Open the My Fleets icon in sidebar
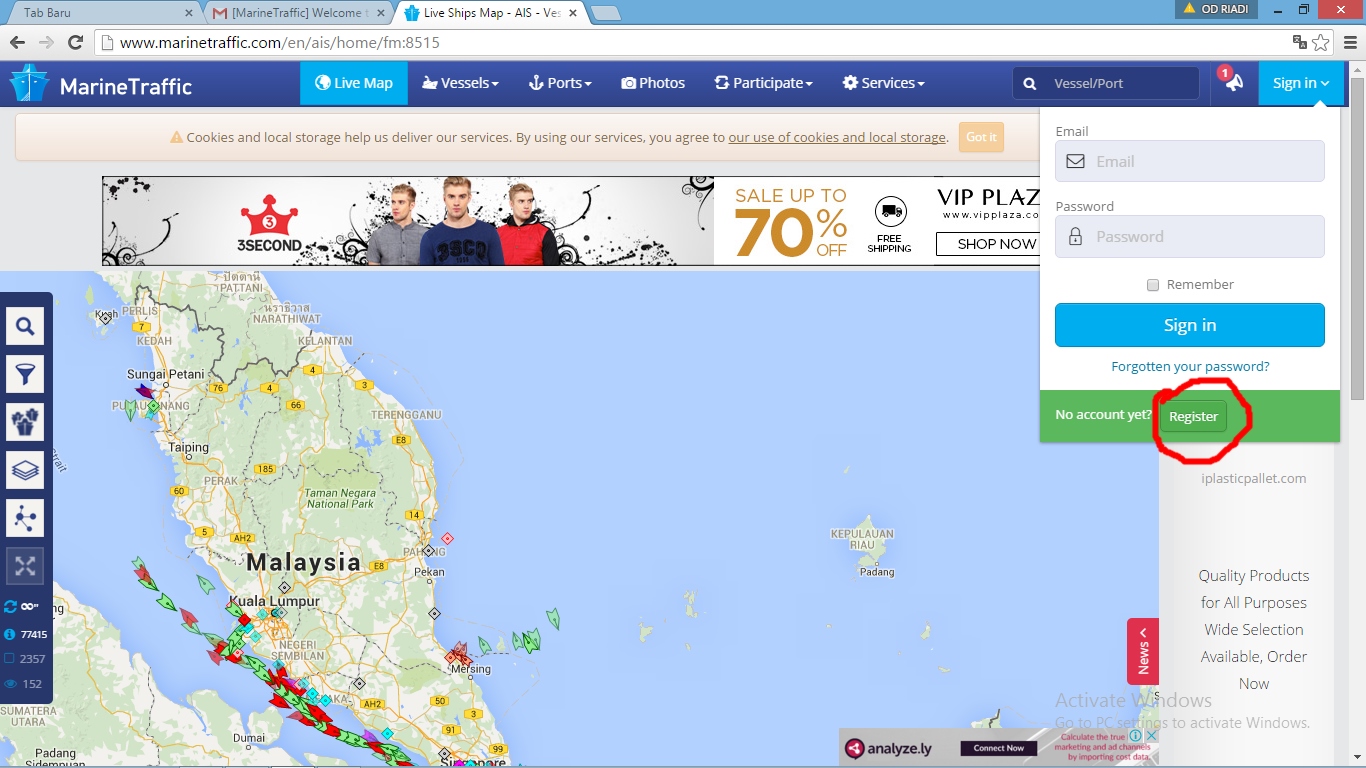The width and height of the screenshot is (1366, 768). click(x=25, y=422)
